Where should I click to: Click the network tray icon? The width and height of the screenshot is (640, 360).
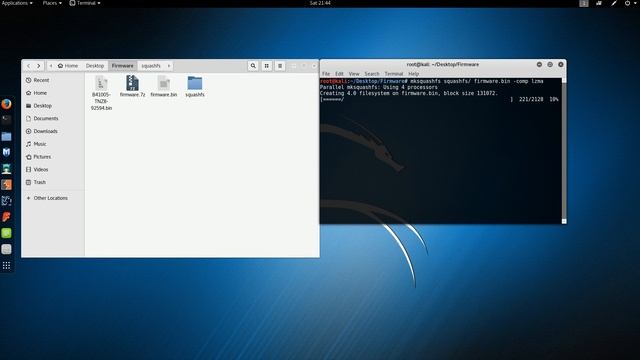tap(599, 3)
